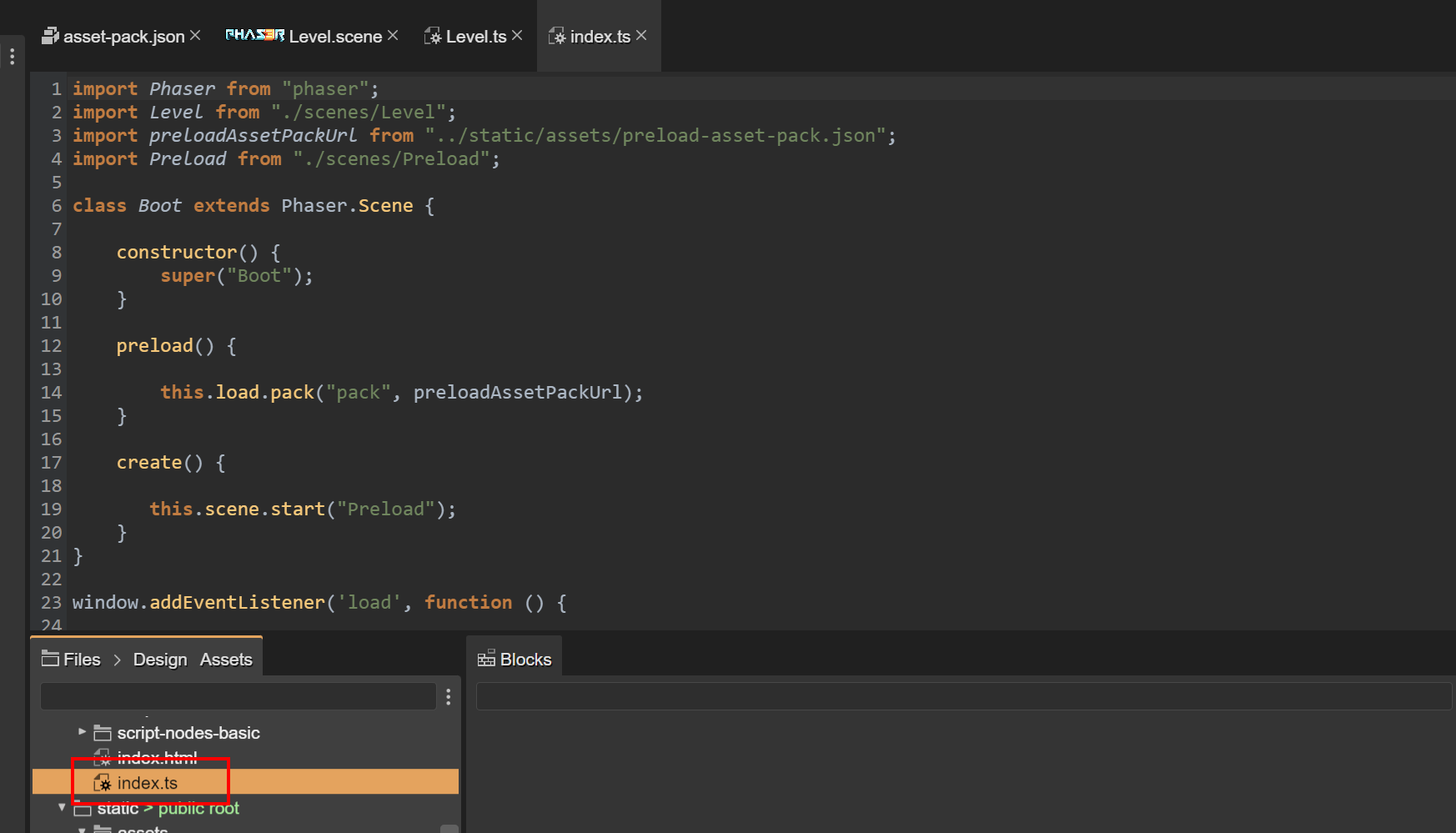
Task: Click this.scene.start("Preload") line
Action: 303,509
